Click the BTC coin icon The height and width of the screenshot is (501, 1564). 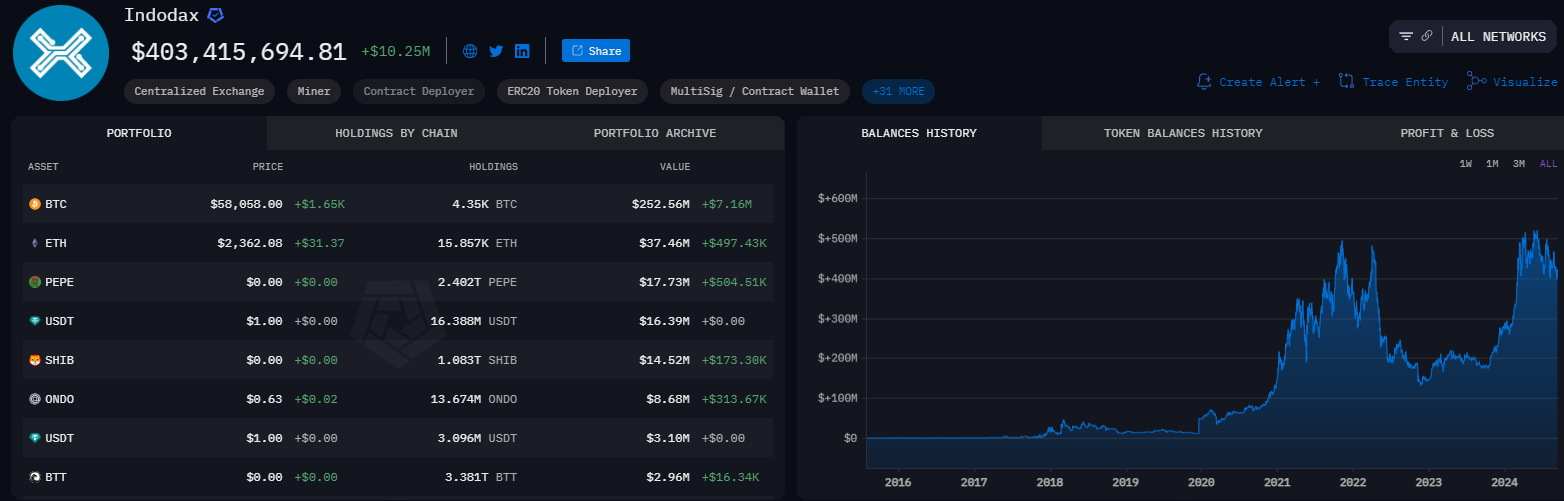coord(35,204)
